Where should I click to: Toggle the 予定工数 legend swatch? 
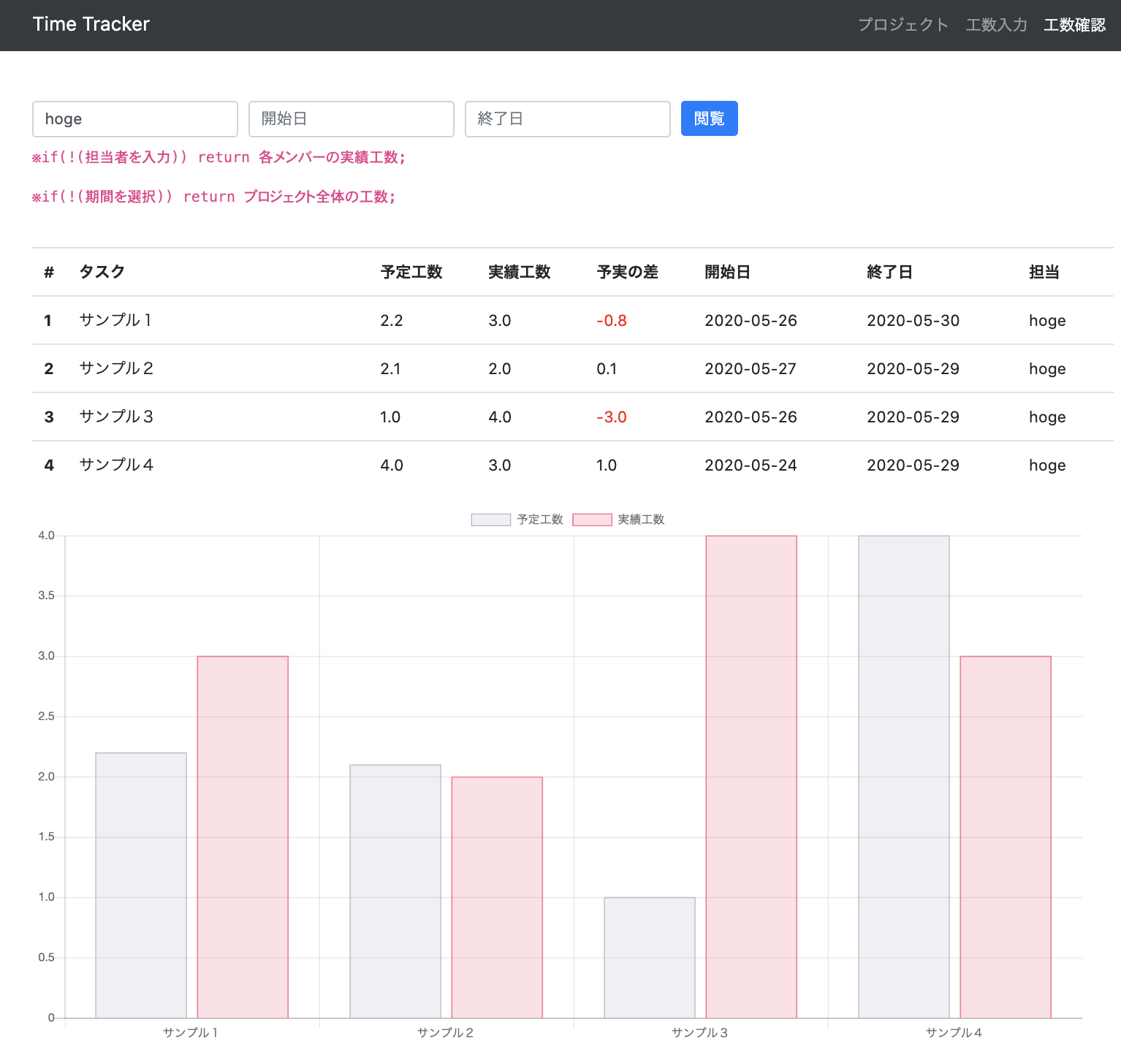pyautogui.click(x=490, y=520)
